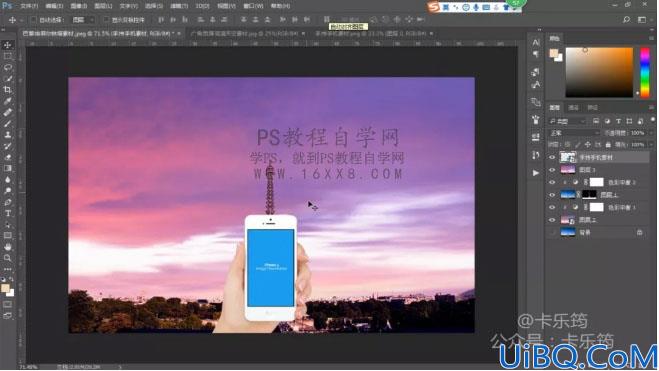Select the Brush tool
The height and width of the screenshot is (371, 659).
[8, 124]
